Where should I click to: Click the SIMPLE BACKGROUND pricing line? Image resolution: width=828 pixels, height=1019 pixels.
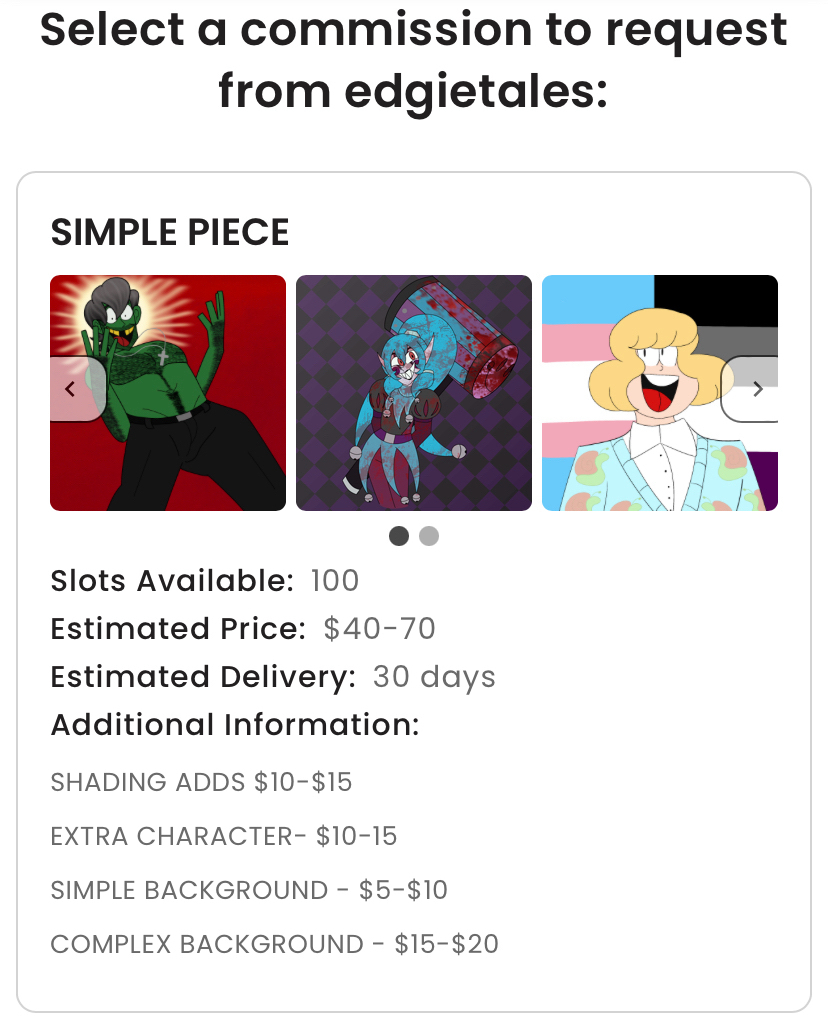249,890
